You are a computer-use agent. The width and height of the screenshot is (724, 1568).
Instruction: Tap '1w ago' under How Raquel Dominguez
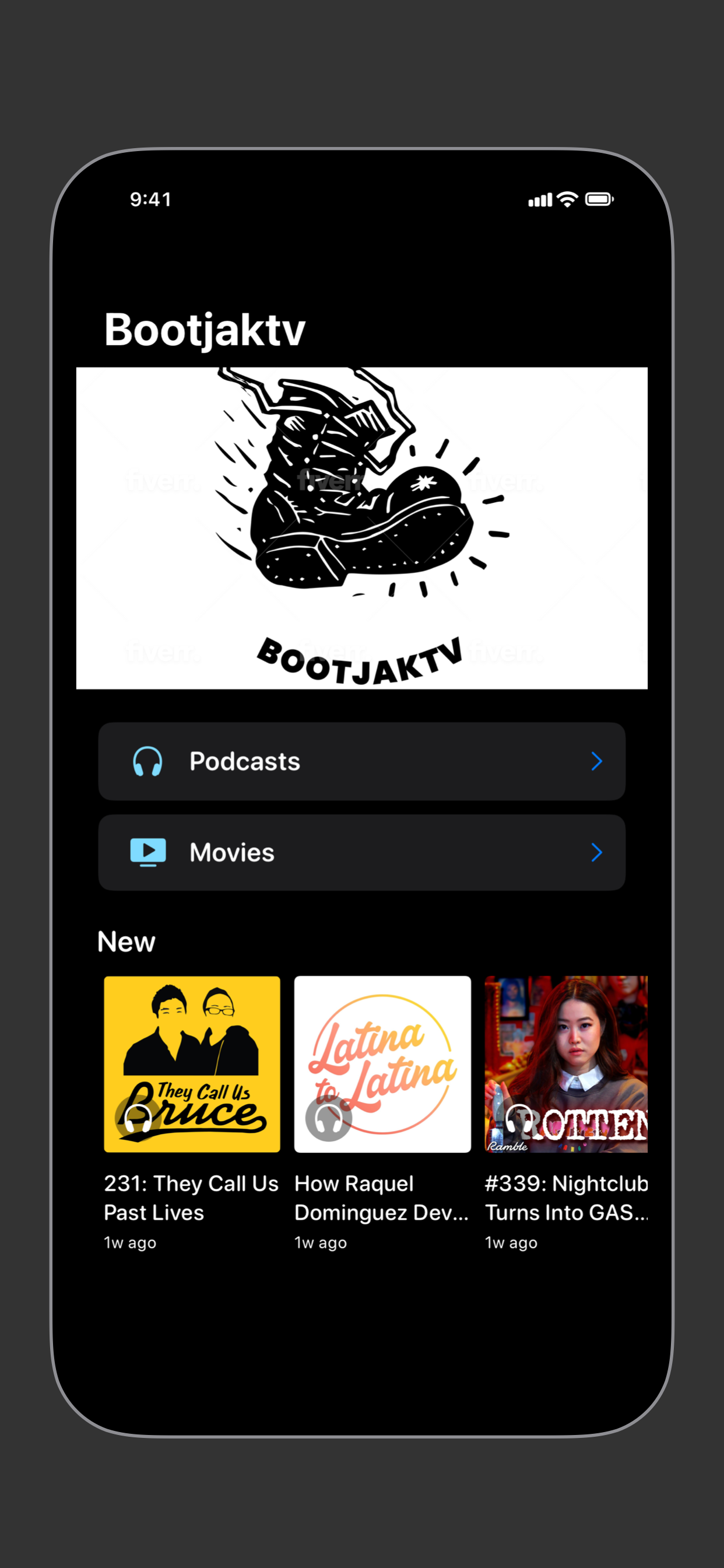coord(321,1242)
